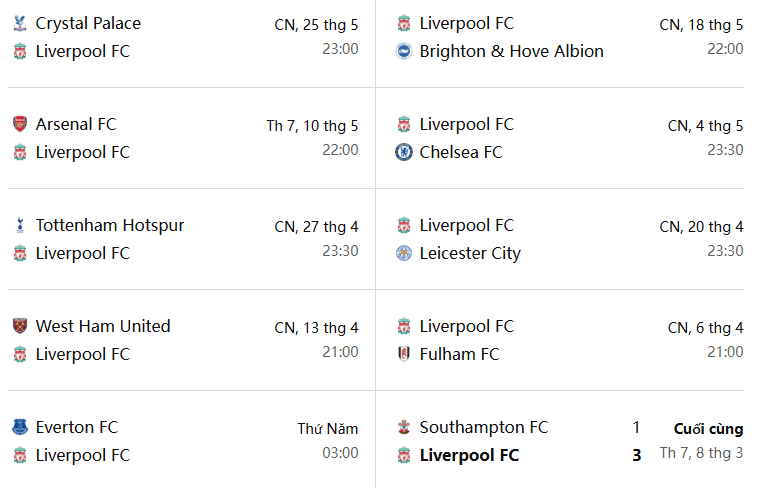Click the Brighton & Hove Albion crest

coord(404,51)
